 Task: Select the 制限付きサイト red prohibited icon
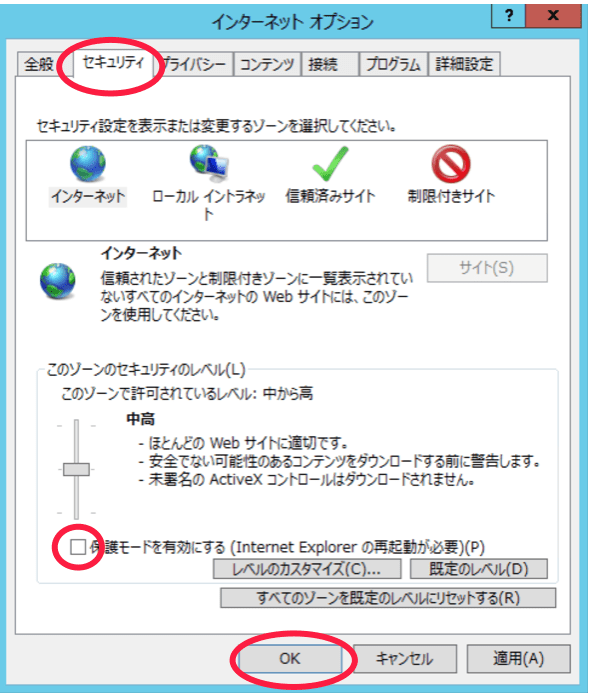451,163
